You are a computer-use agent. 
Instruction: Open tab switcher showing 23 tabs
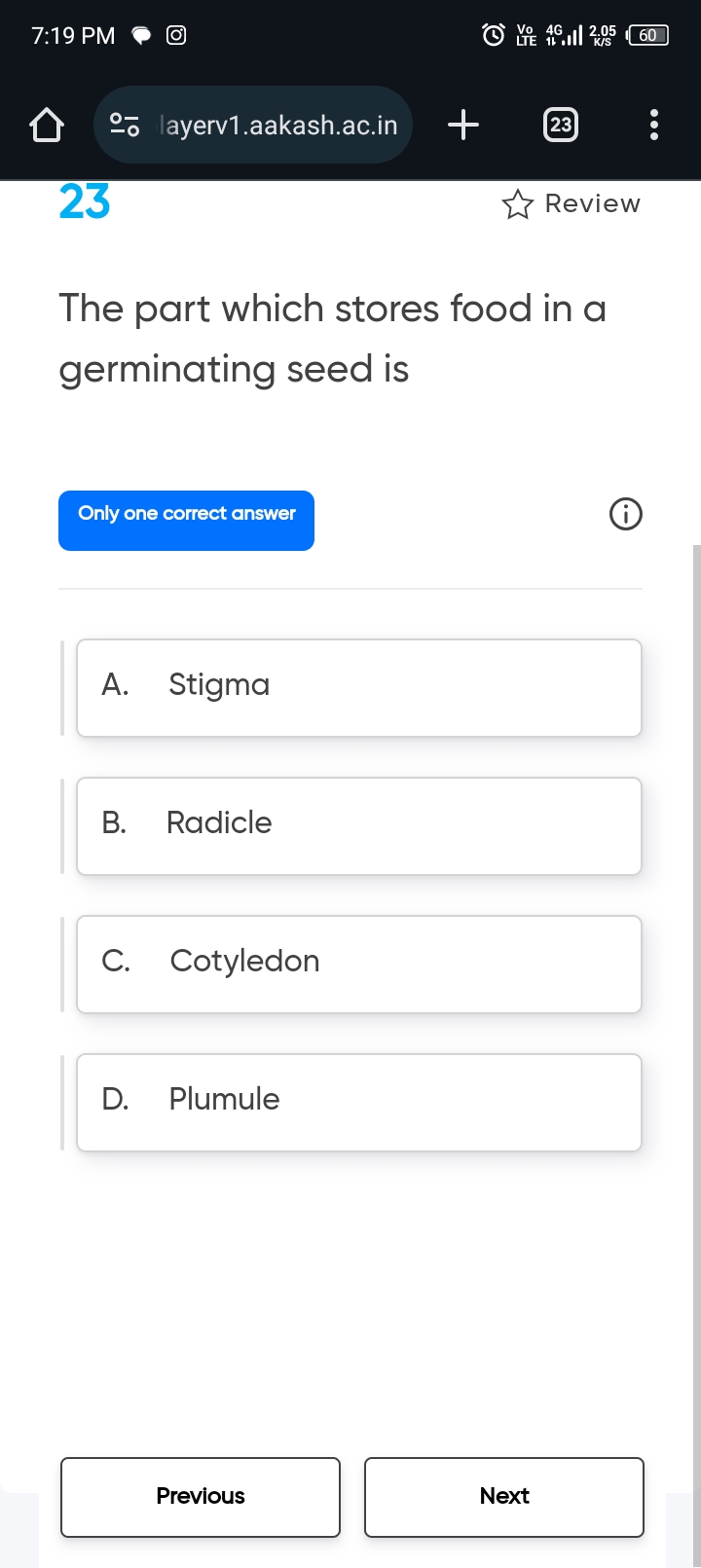[560, 125]
